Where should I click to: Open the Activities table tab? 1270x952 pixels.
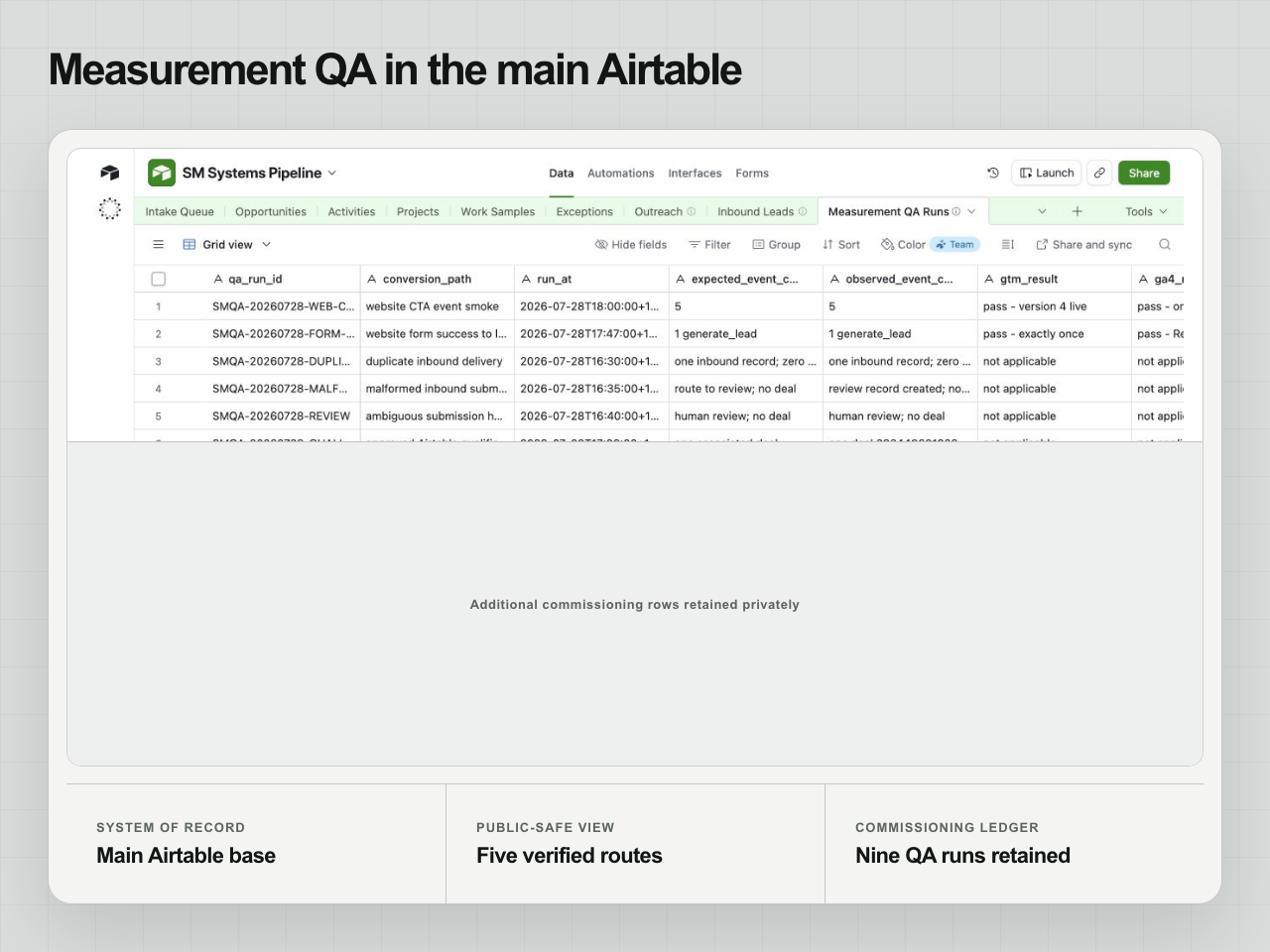(351, 211)
